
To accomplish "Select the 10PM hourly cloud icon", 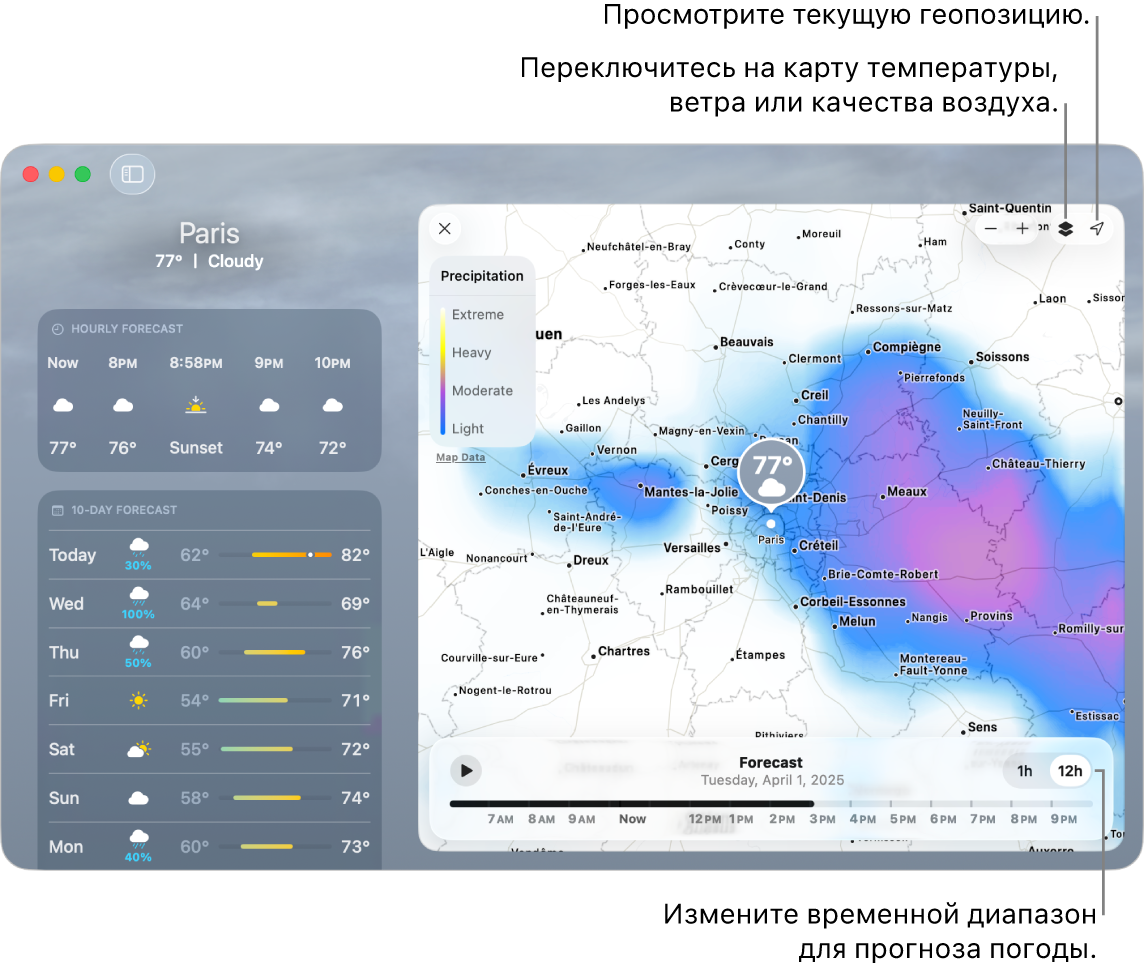I will coord(333,405).
